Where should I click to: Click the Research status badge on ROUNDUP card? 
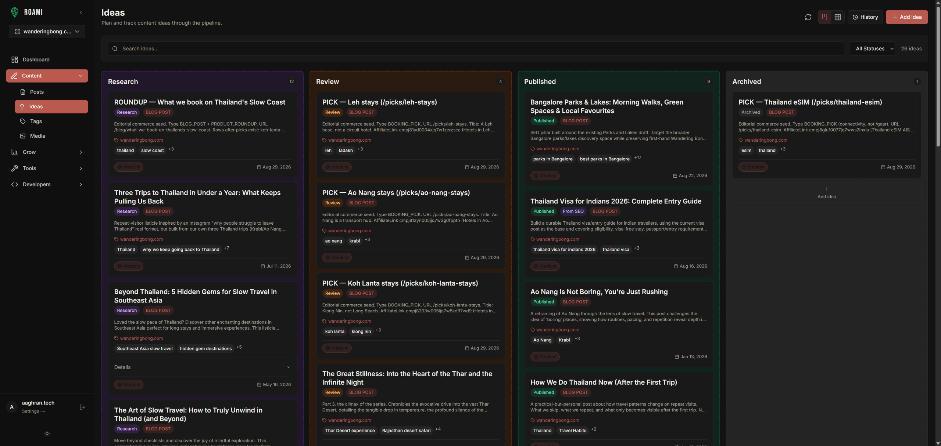127,112
